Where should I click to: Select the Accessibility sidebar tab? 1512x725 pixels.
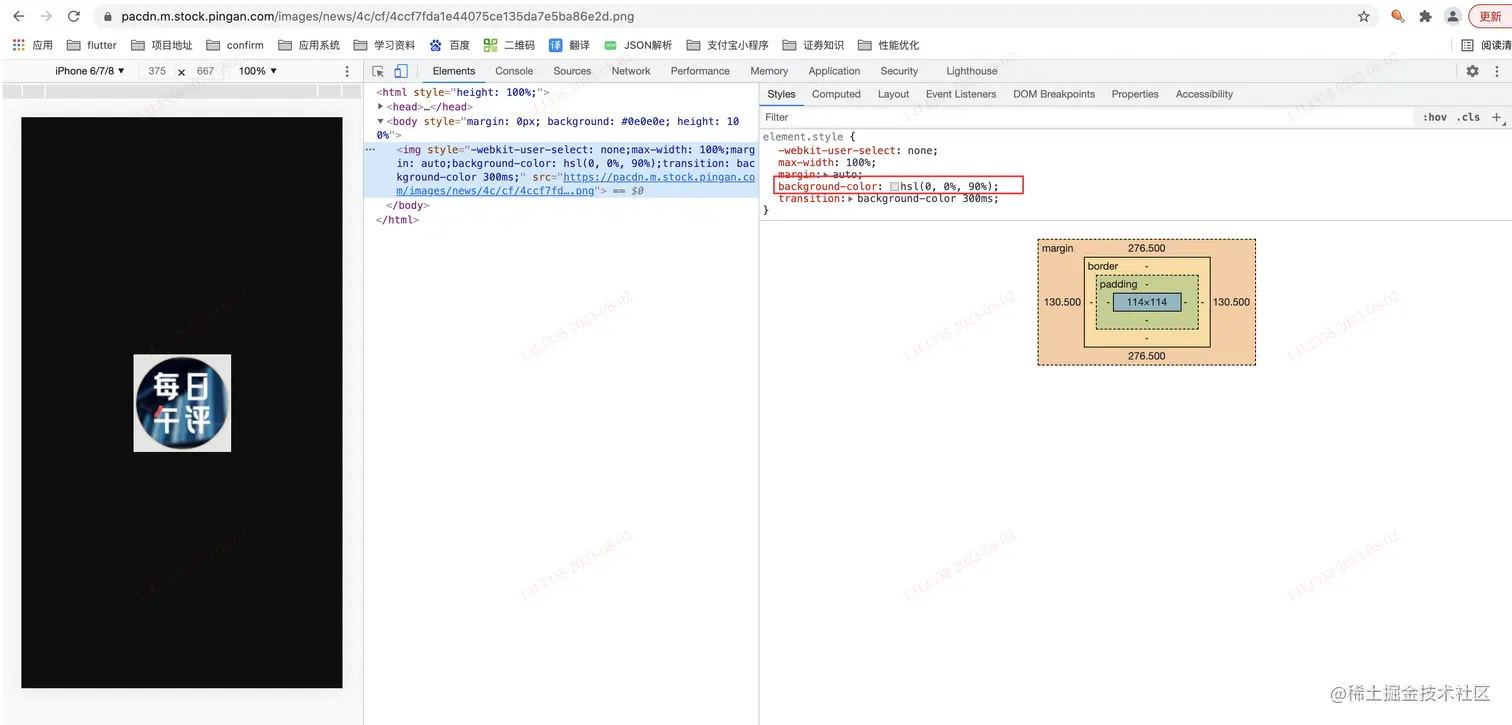click(x=1204, y=94)
